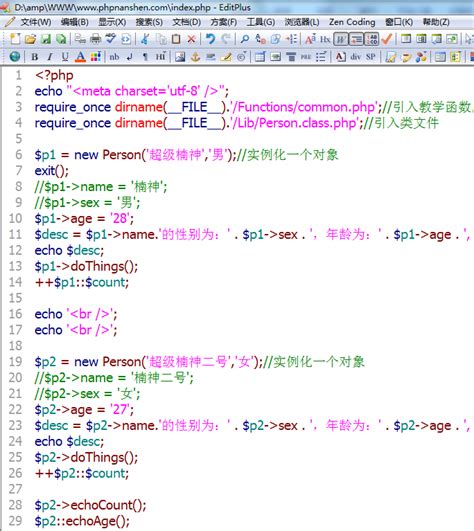
Task: Undo the last edit with the blue arrow
Action: 210,39
